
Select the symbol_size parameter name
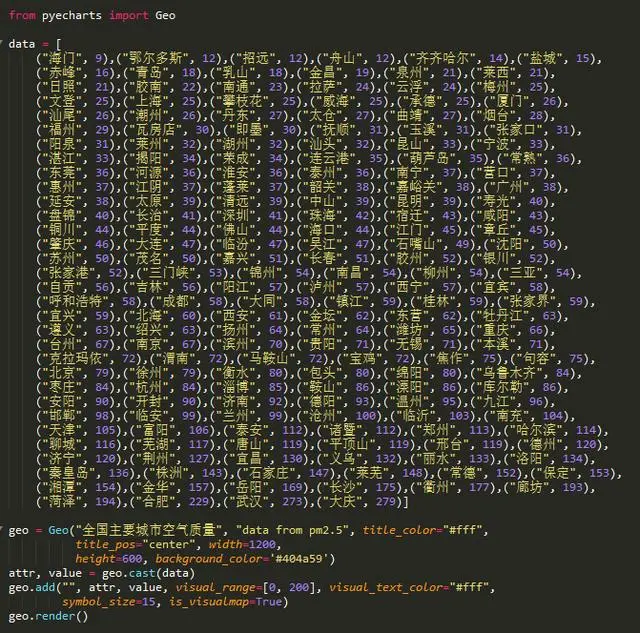(x=98, y=602)
